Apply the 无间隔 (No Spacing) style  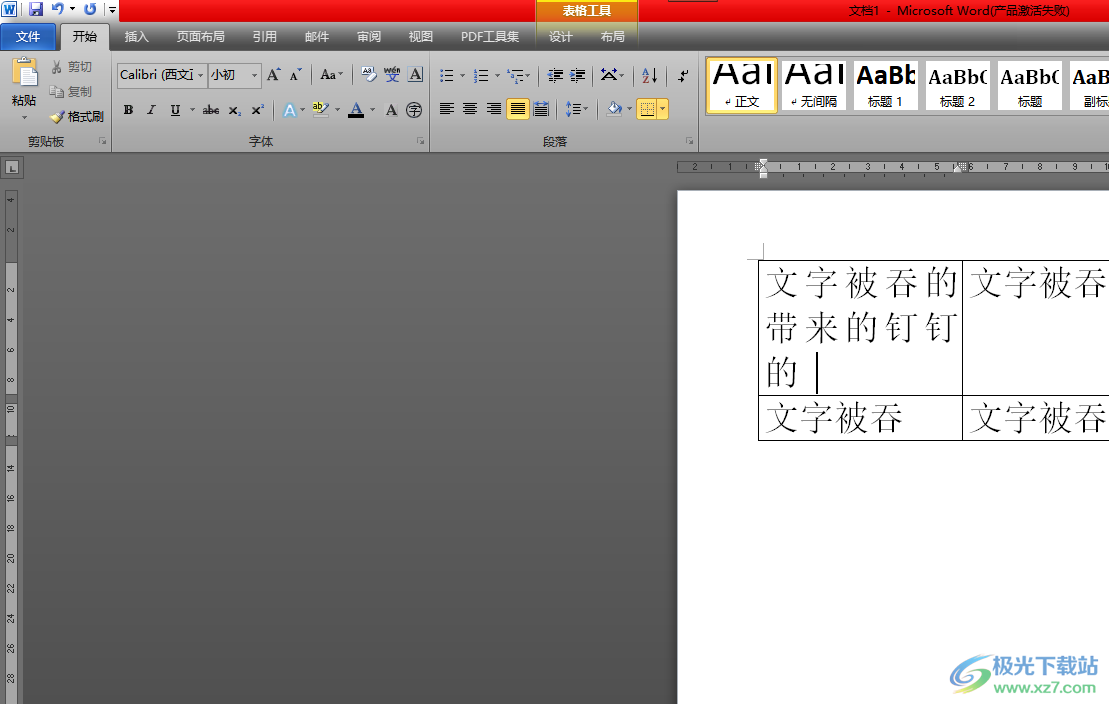(x=813, y=86)
